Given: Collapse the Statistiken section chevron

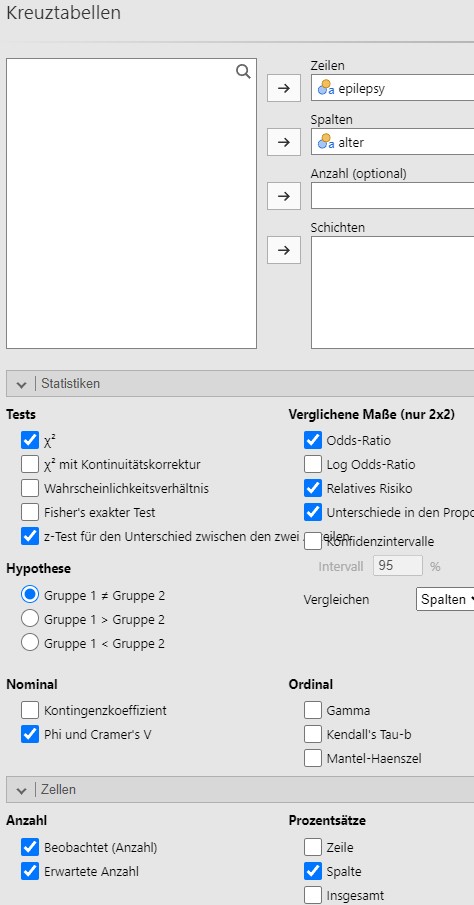Looking at the screenshot, I should tap(22, 384).
